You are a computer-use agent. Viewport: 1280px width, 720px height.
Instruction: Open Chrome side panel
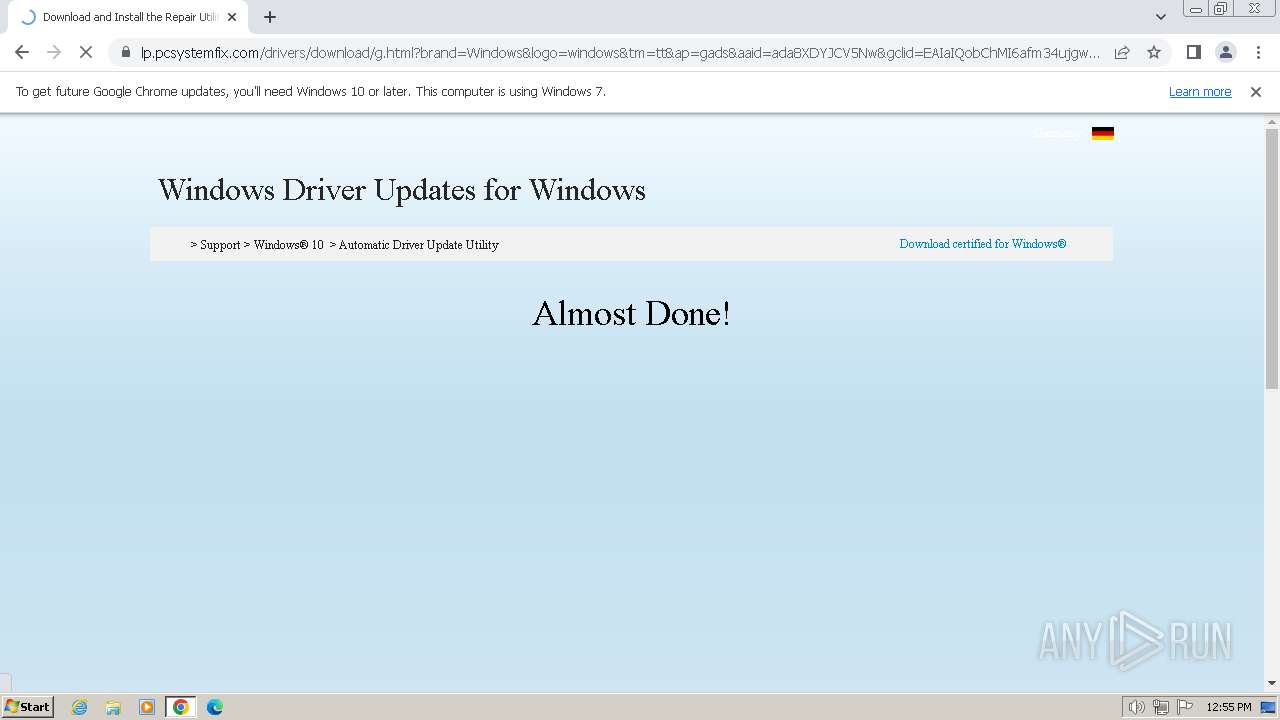pyautogui.click(x=1193, y=52)
